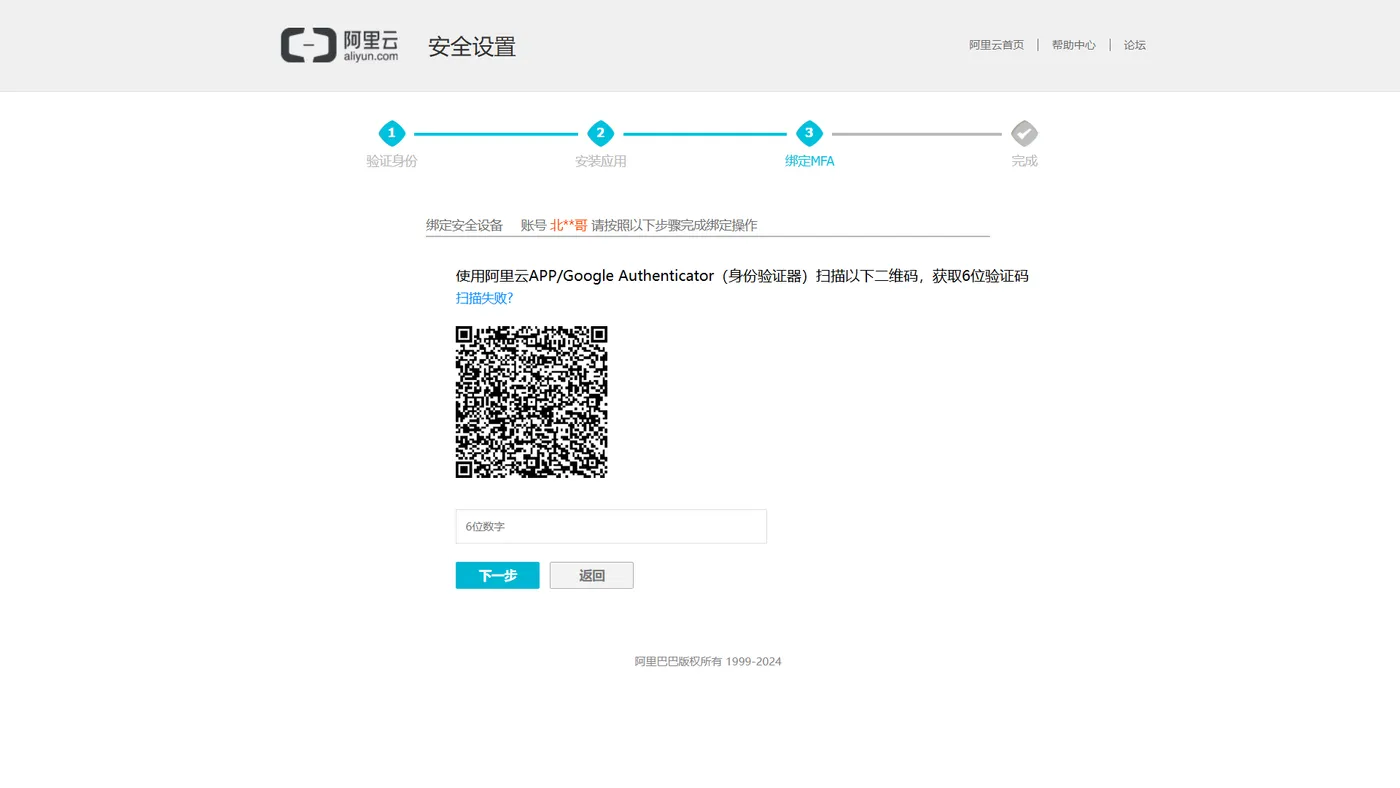Click the Google Authenticator scan instruction text
The image size is (1400, 788).
point(742,276)
